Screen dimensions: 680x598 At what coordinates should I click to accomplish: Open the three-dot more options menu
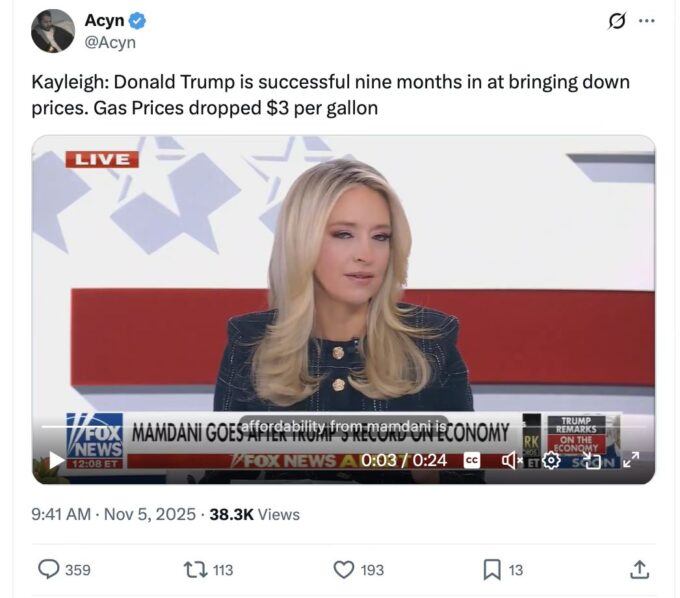647,20
